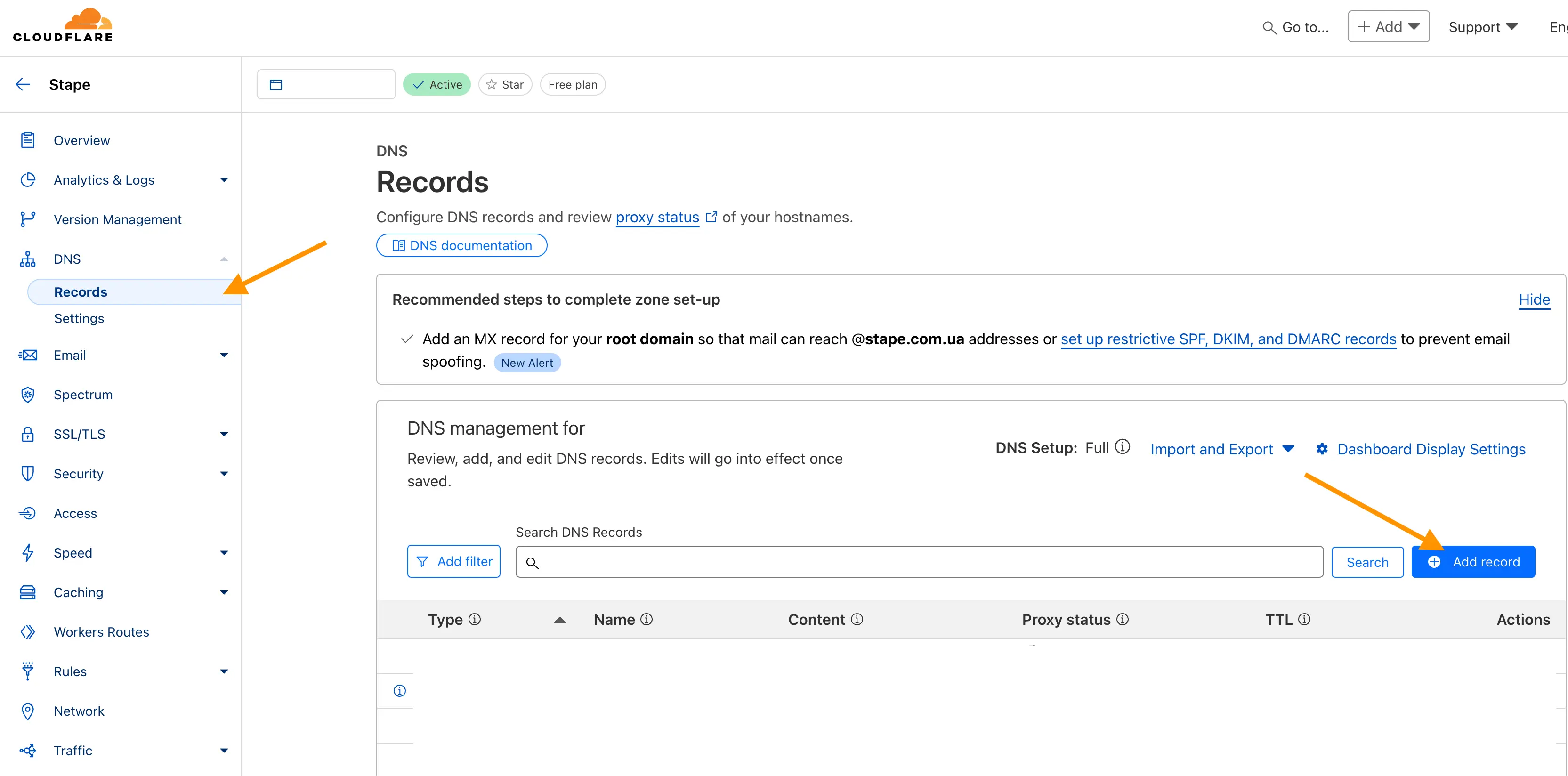Open Dashboard Display Settings link
This screenshot has width=1568, height=776.
1431,449
